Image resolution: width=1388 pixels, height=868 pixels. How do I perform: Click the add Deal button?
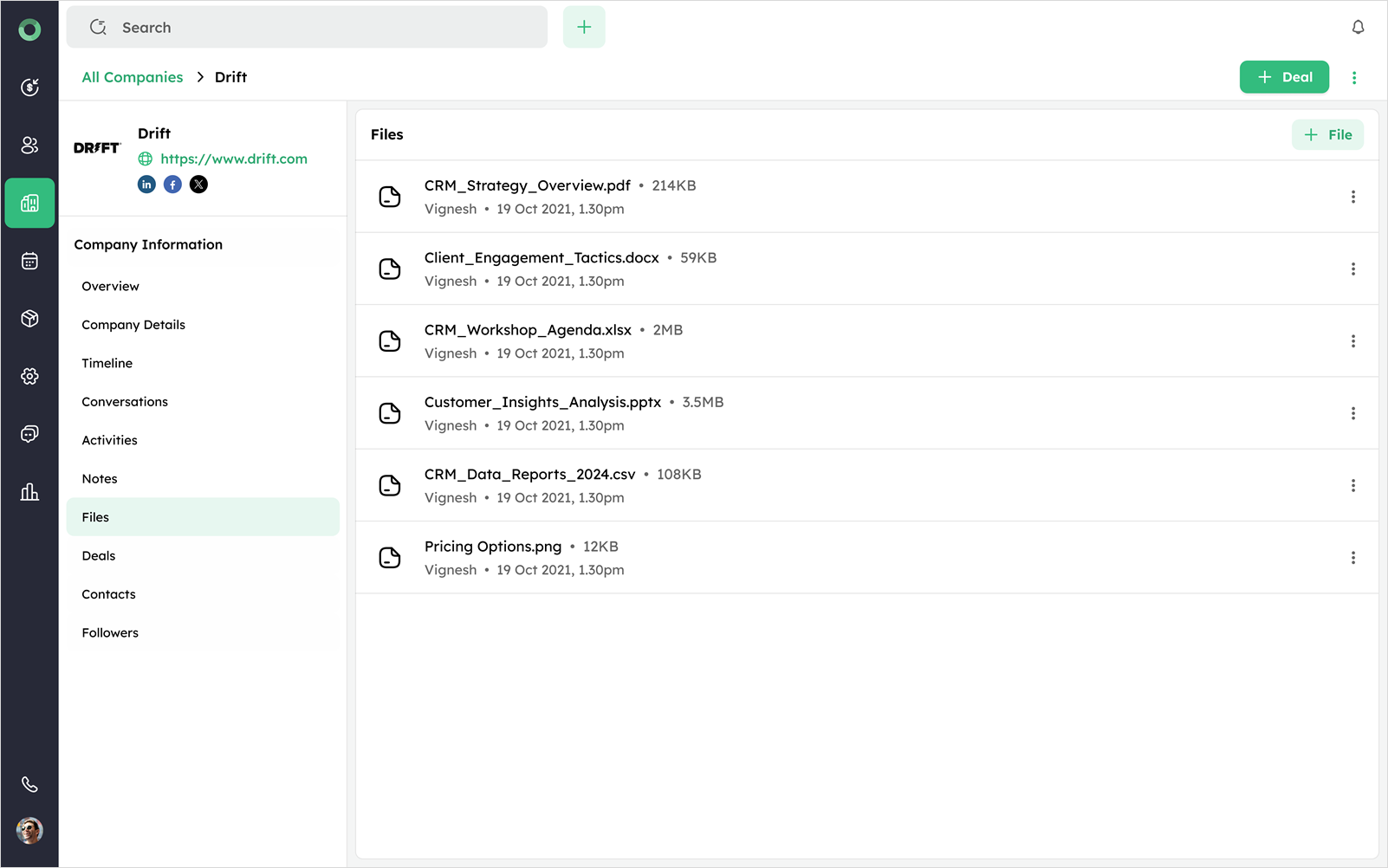pos(1284,77)
